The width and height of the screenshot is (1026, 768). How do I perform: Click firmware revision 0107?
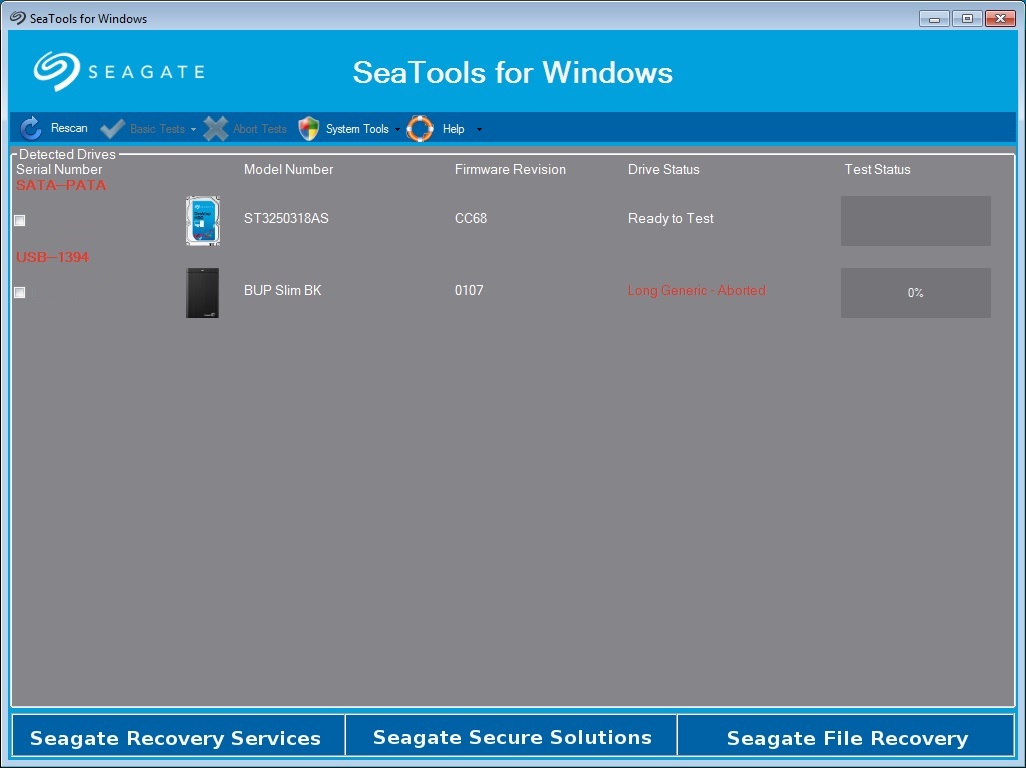tap(469, 290)
